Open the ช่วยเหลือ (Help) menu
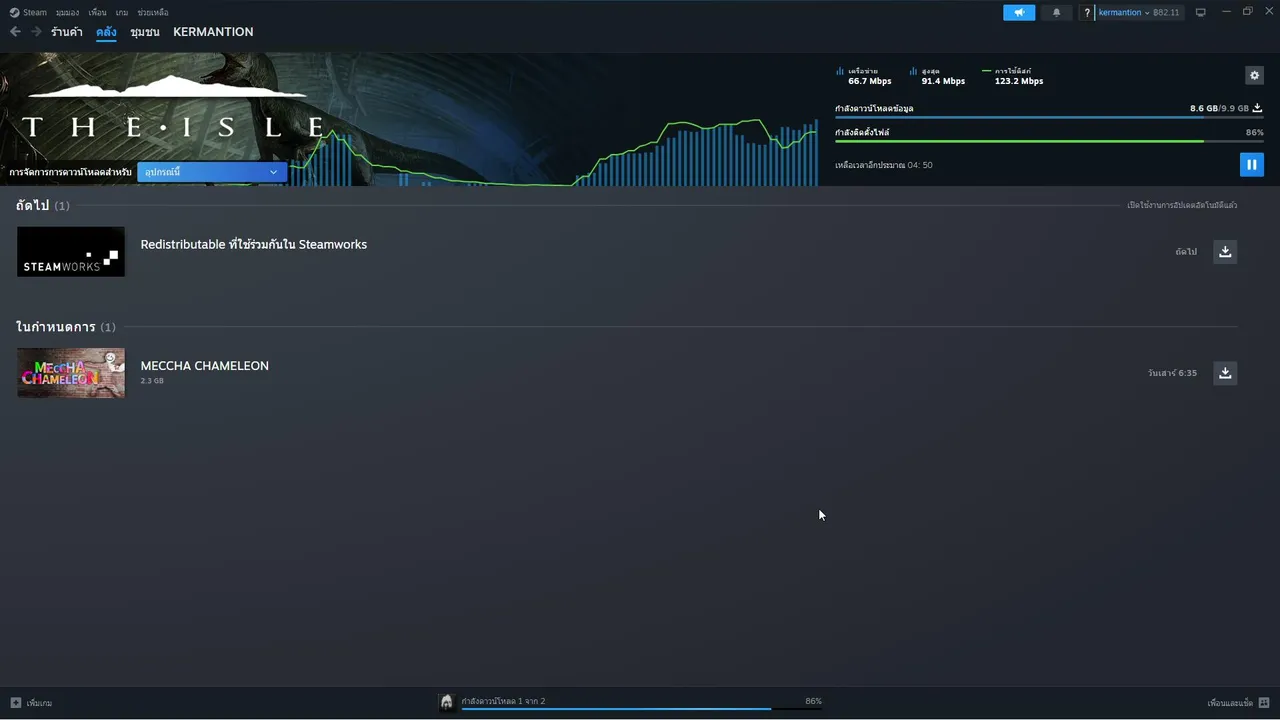Viewport: 1280px width, 720px height. pyautogui.click(x=153, y=13)
